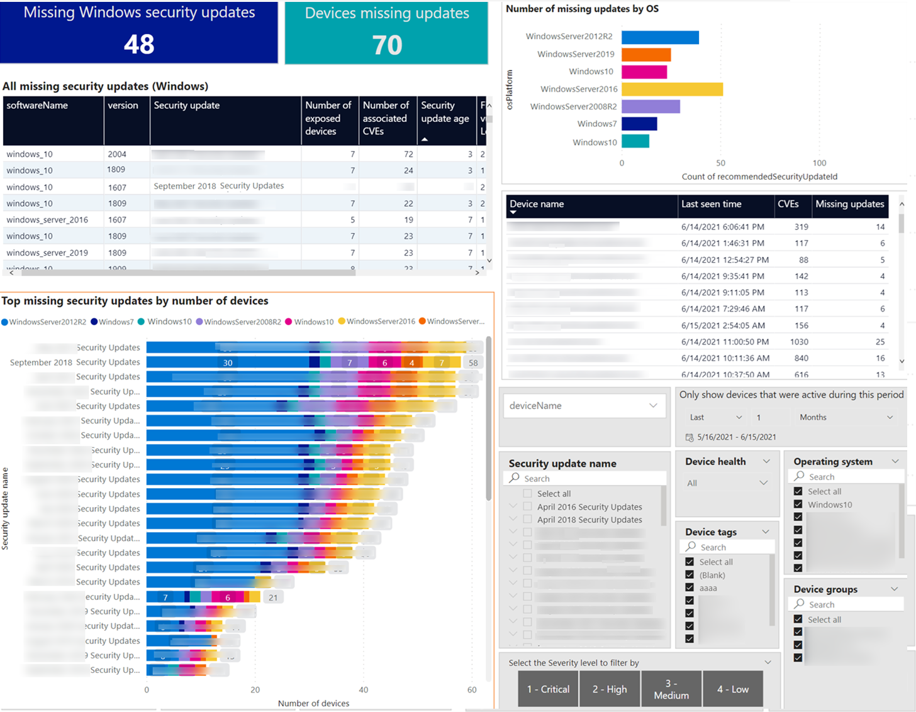Open the Last relative date dropdown

715,417
